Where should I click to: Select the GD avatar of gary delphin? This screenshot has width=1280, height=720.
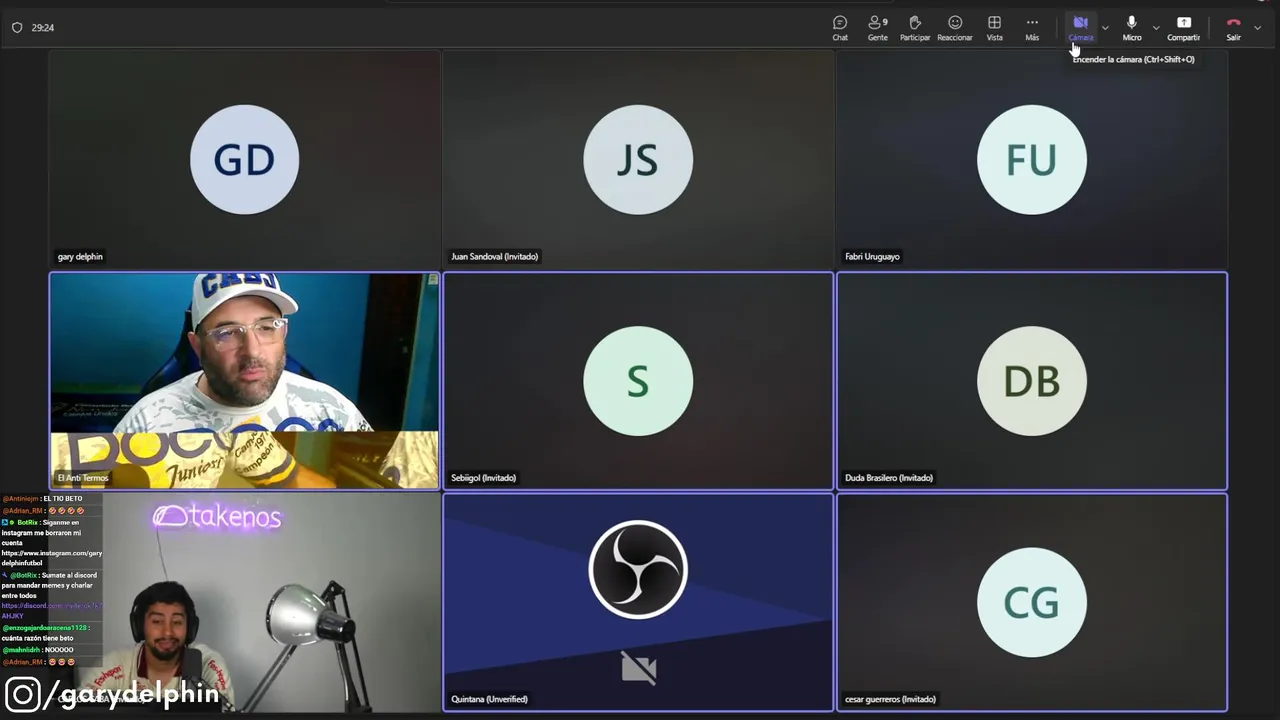tap(244, 160)
